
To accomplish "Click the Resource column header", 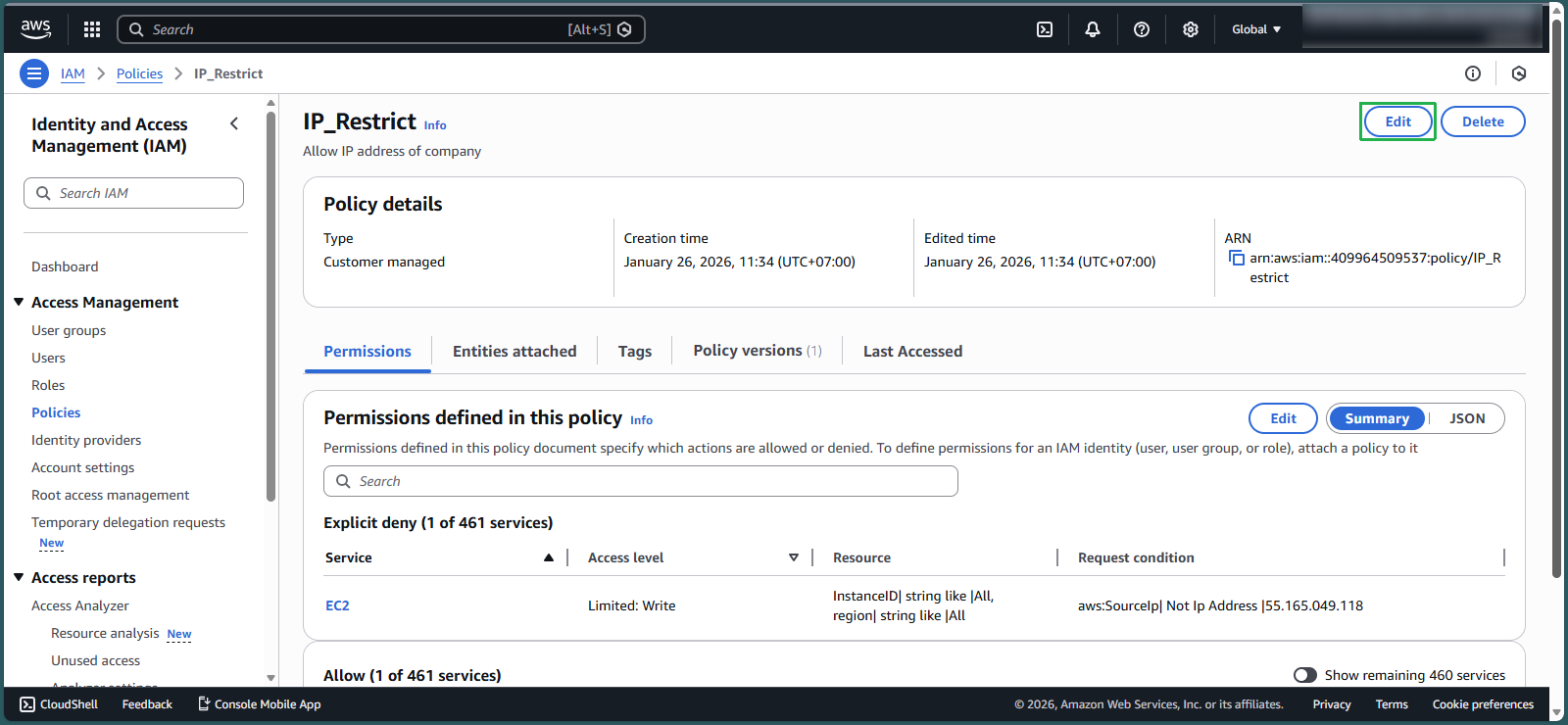I will [x=861, y=557].
